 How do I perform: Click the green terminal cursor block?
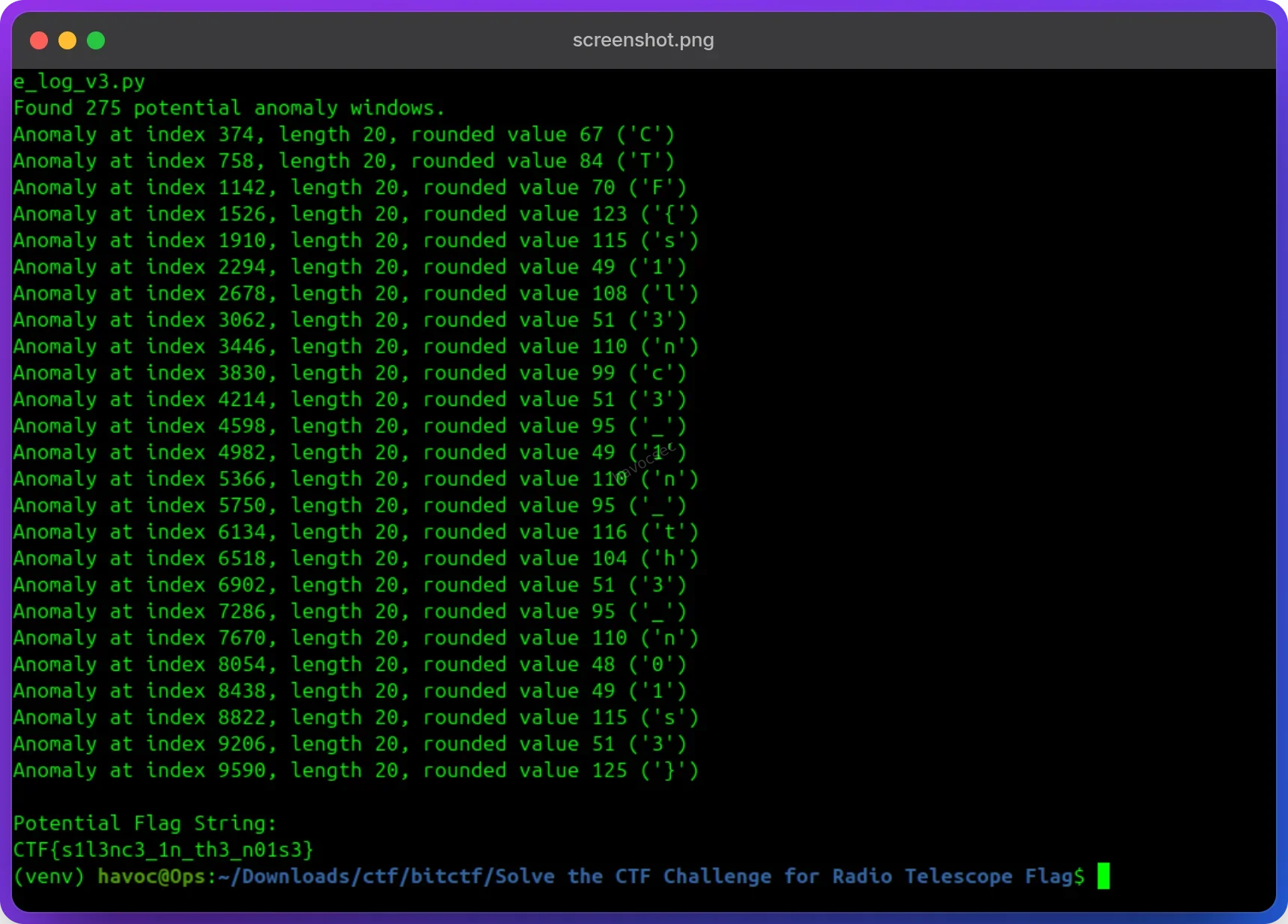point(1103,876)
